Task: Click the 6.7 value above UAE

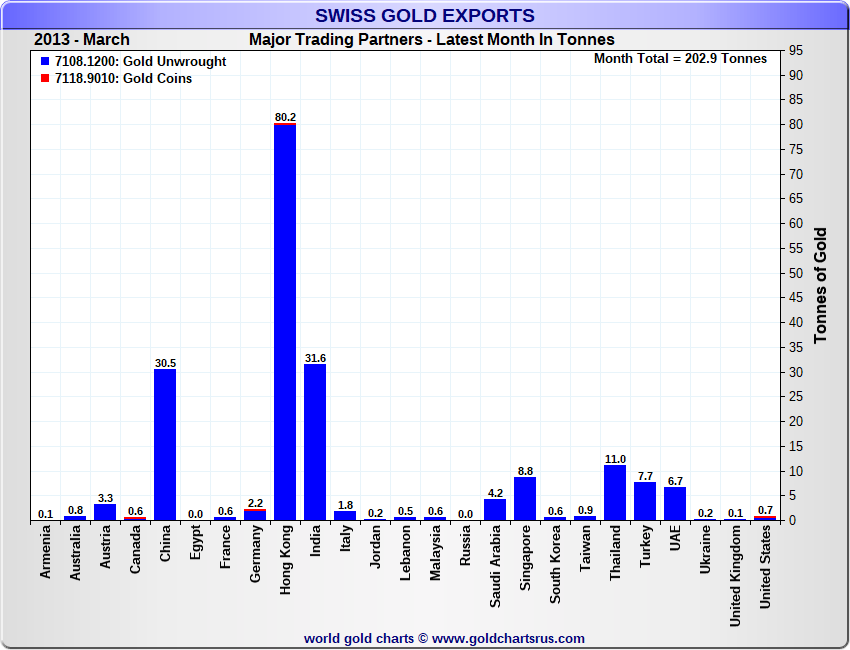Action: [675, 481]
